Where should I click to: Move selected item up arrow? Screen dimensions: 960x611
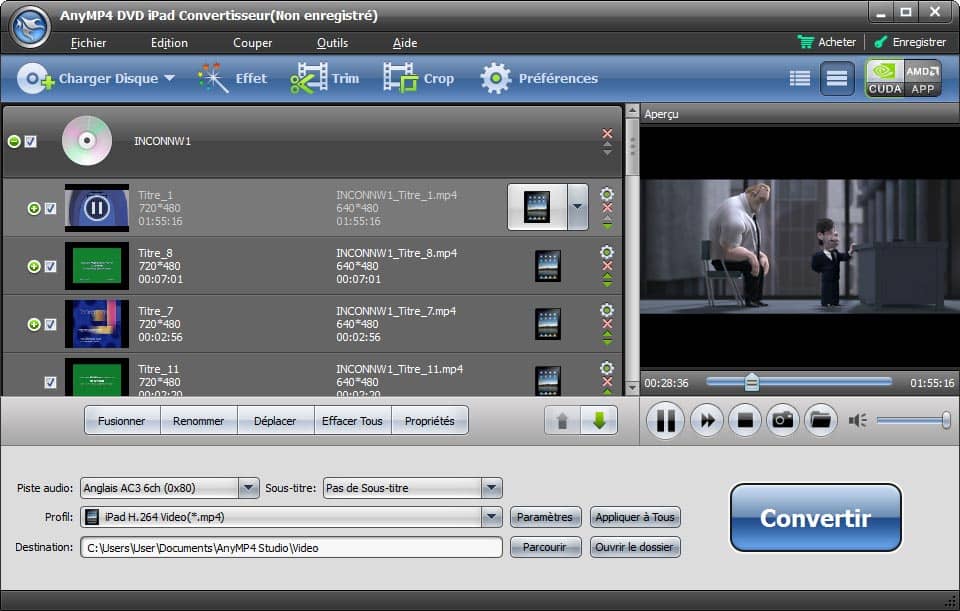click(562, 421)
